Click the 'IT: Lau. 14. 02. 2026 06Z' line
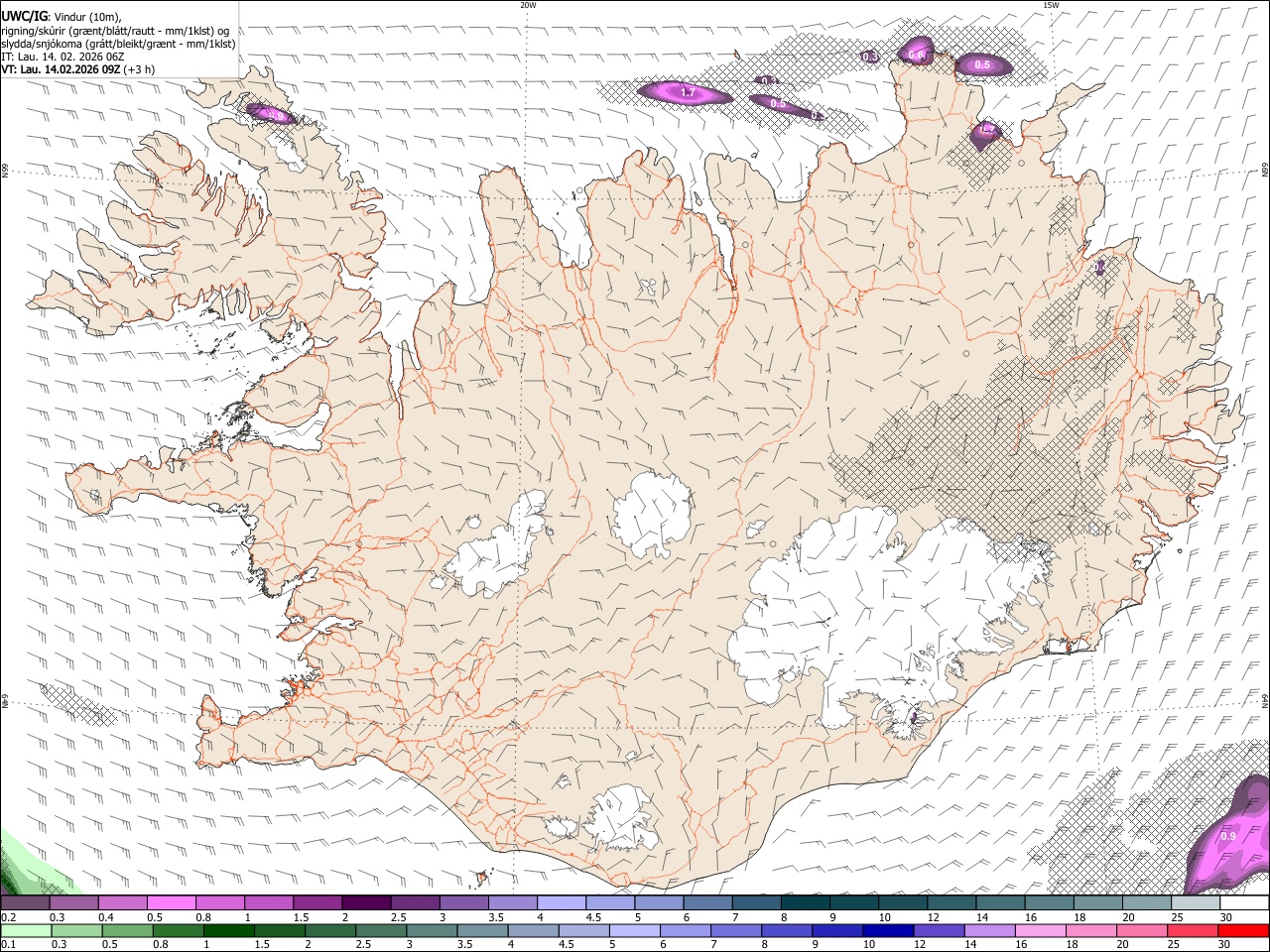1270x952 pixels. pos(63,57)
